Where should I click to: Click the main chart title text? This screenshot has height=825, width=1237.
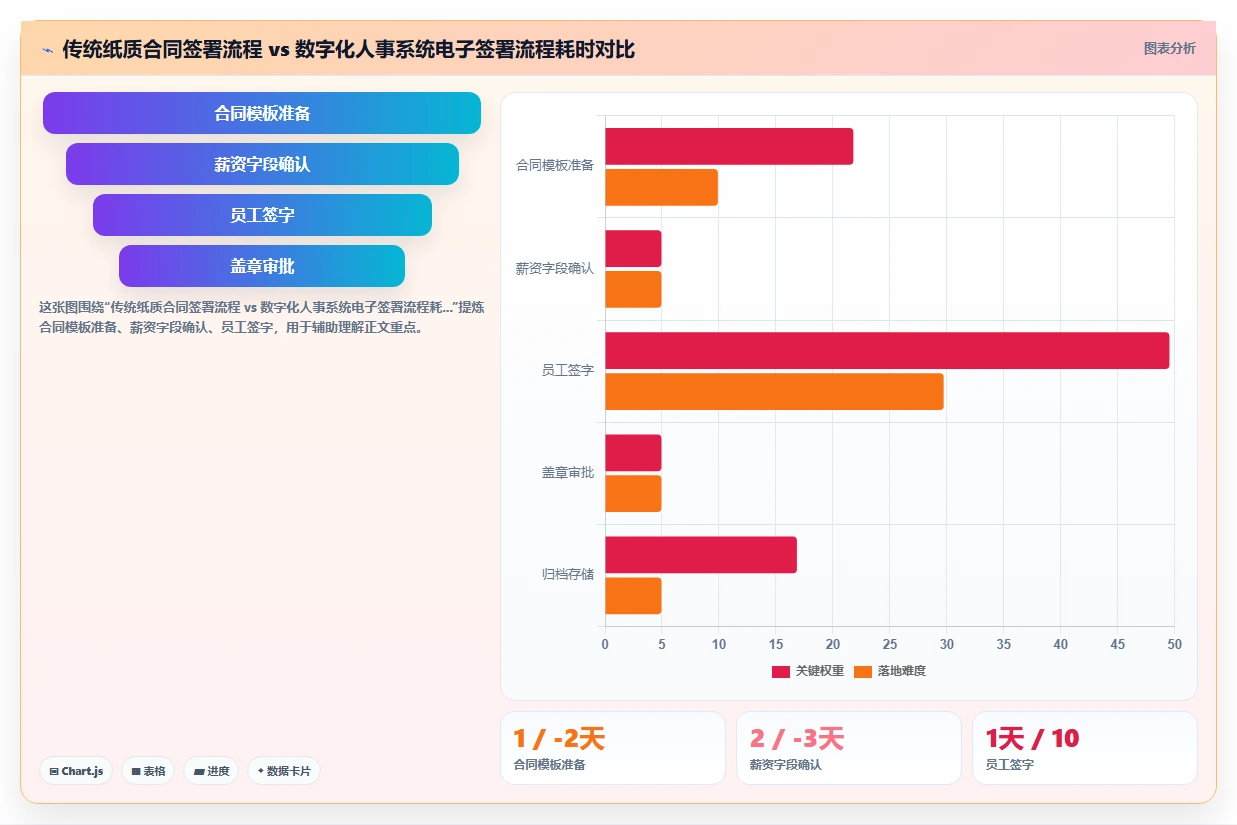[349, 49]
